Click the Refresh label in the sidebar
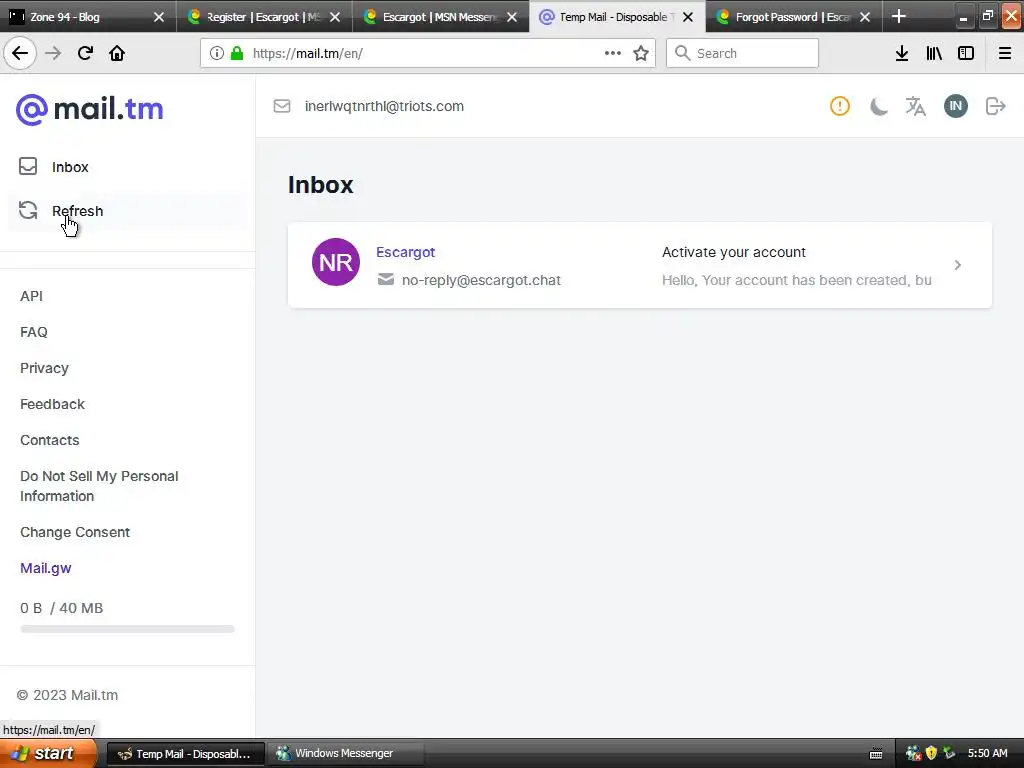The image size is (1024, 768). pyautogui.click(x=77, y=211)
